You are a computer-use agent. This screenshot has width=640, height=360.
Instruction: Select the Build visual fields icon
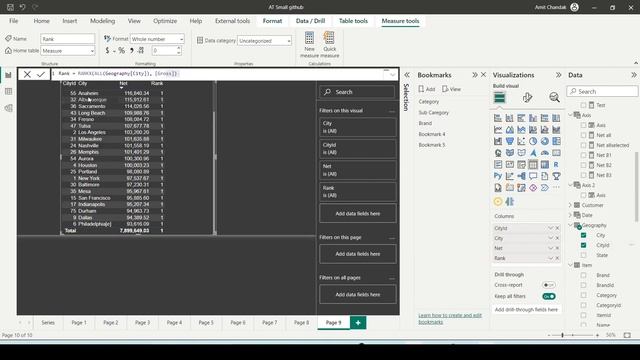click(499, 98)
